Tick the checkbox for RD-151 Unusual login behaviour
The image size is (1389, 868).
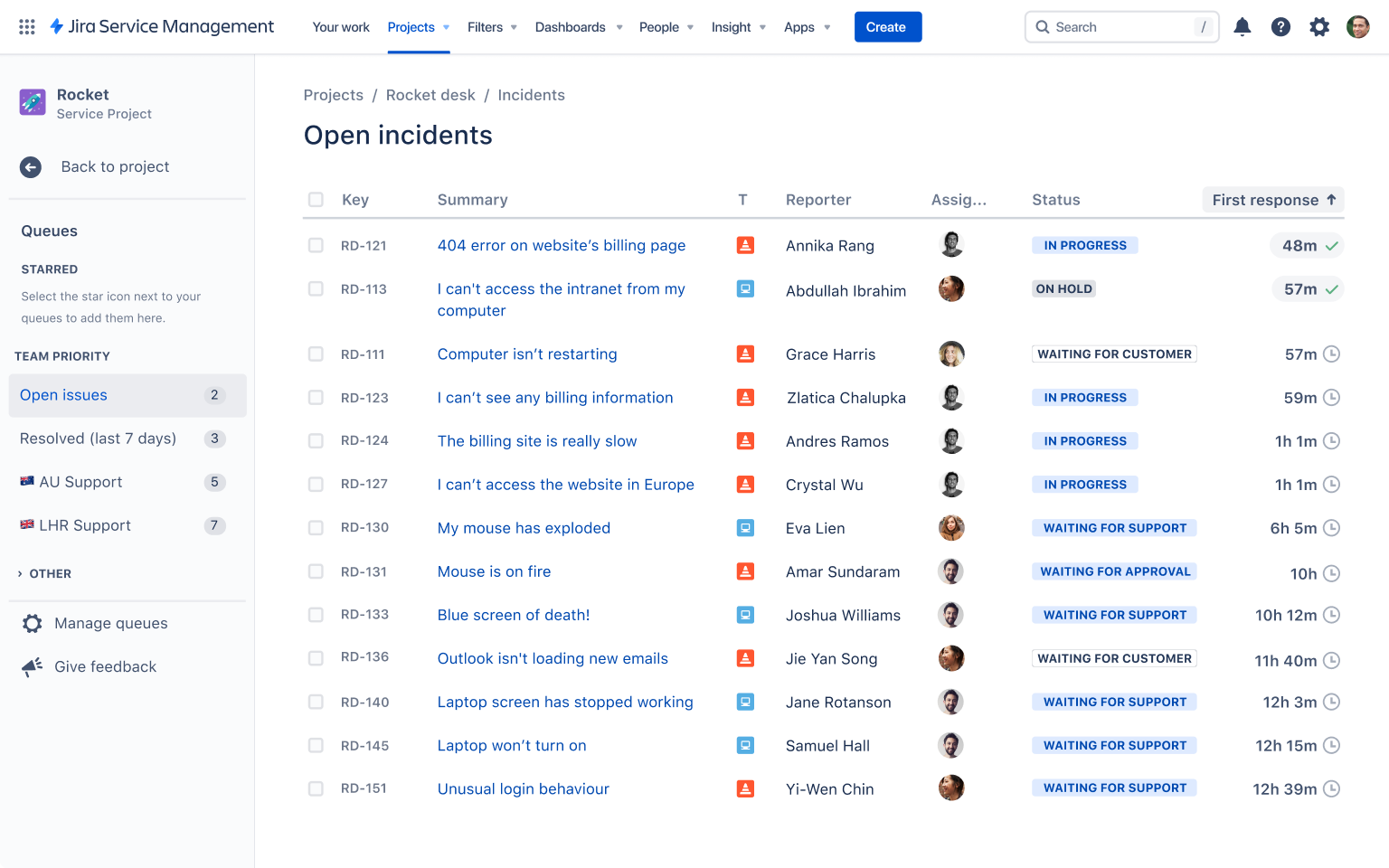click(x=316, y=788)
